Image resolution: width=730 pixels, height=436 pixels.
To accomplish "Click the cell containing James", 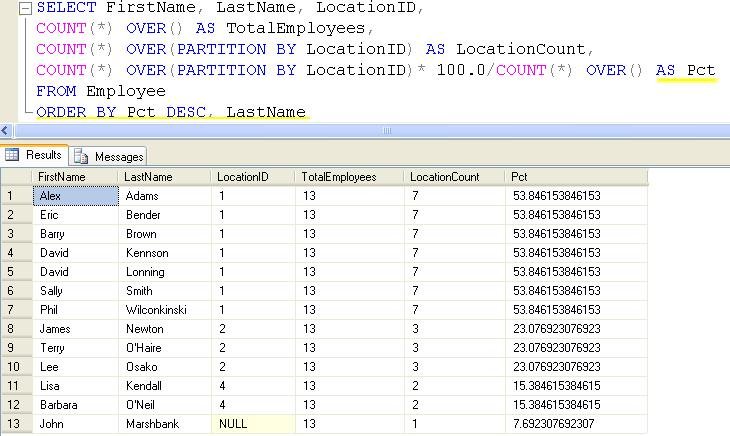I will click(x=76, y=329).
